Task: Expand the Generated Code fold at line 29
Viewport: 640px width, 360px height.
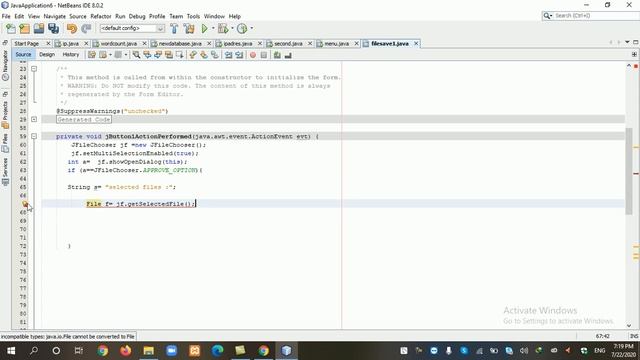Action: pos(34,119)
